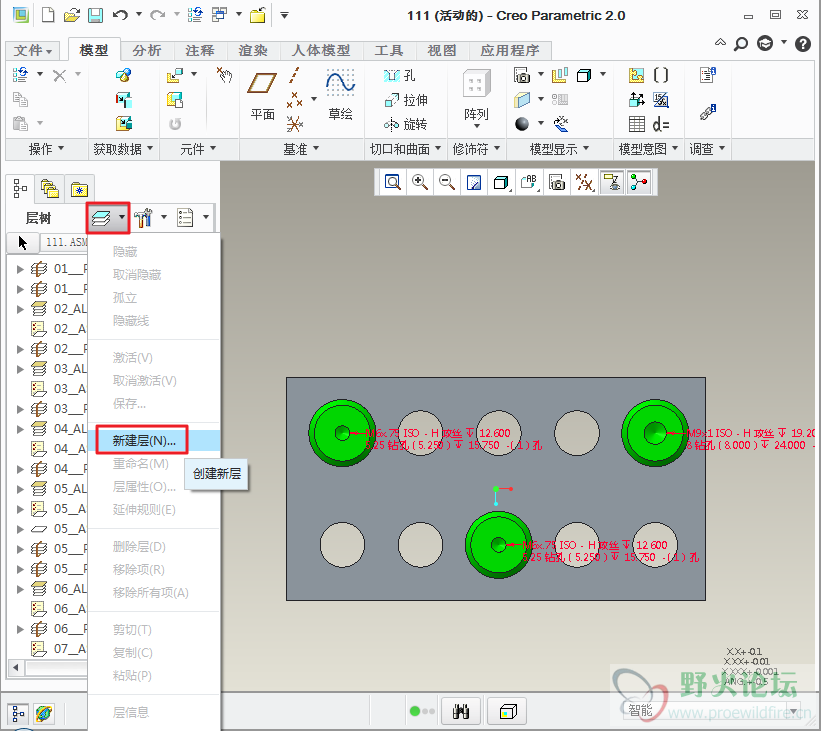821x731 pixels.
Task: Click the datum point tool icon
Action: (294, 99)
